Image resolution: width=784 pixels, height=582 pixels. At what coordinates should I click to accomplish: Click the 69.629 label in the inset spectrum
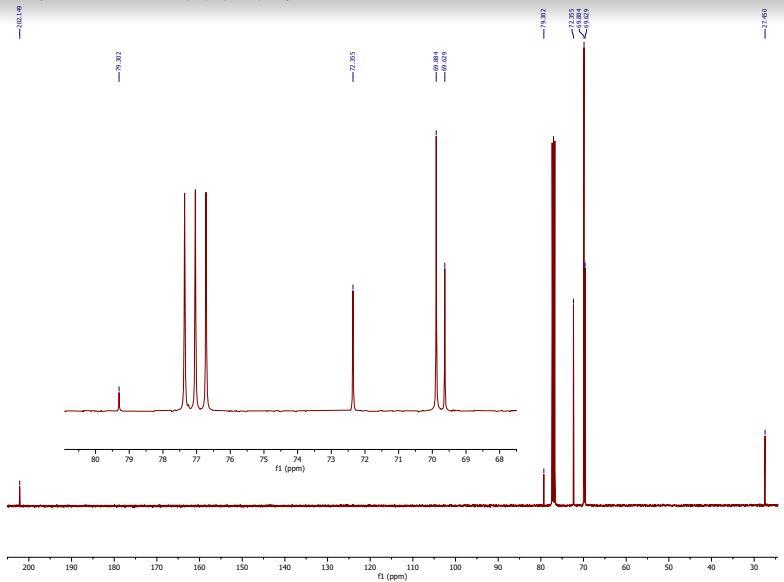click(444, 61)
